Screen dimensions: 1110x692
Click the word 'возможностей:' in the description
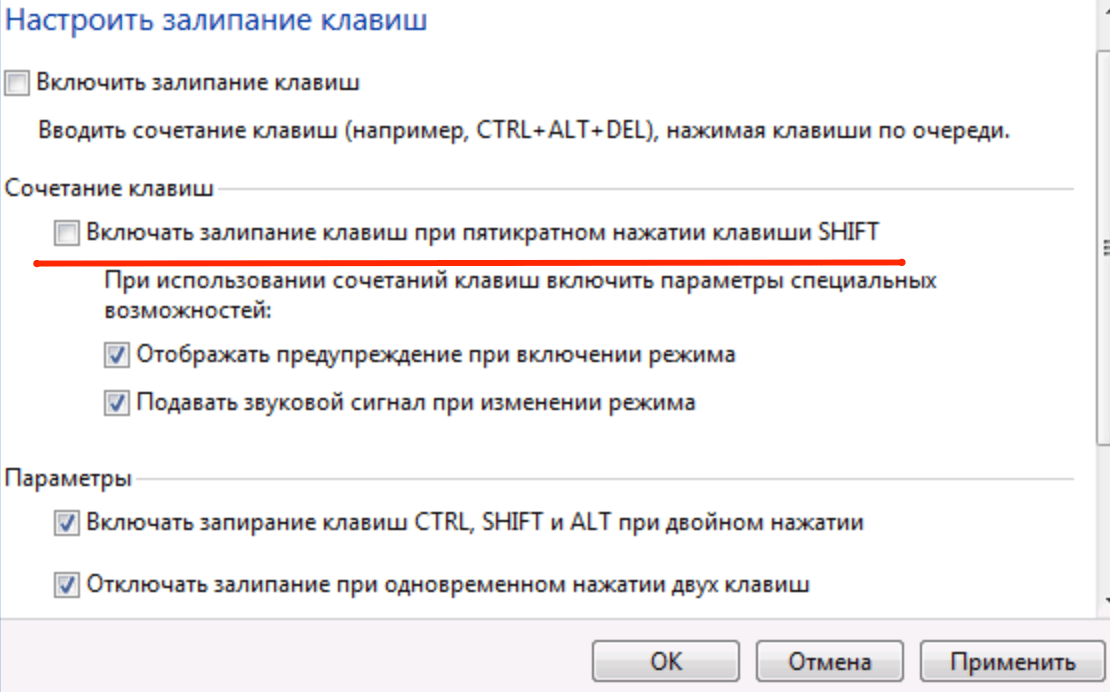188,311
